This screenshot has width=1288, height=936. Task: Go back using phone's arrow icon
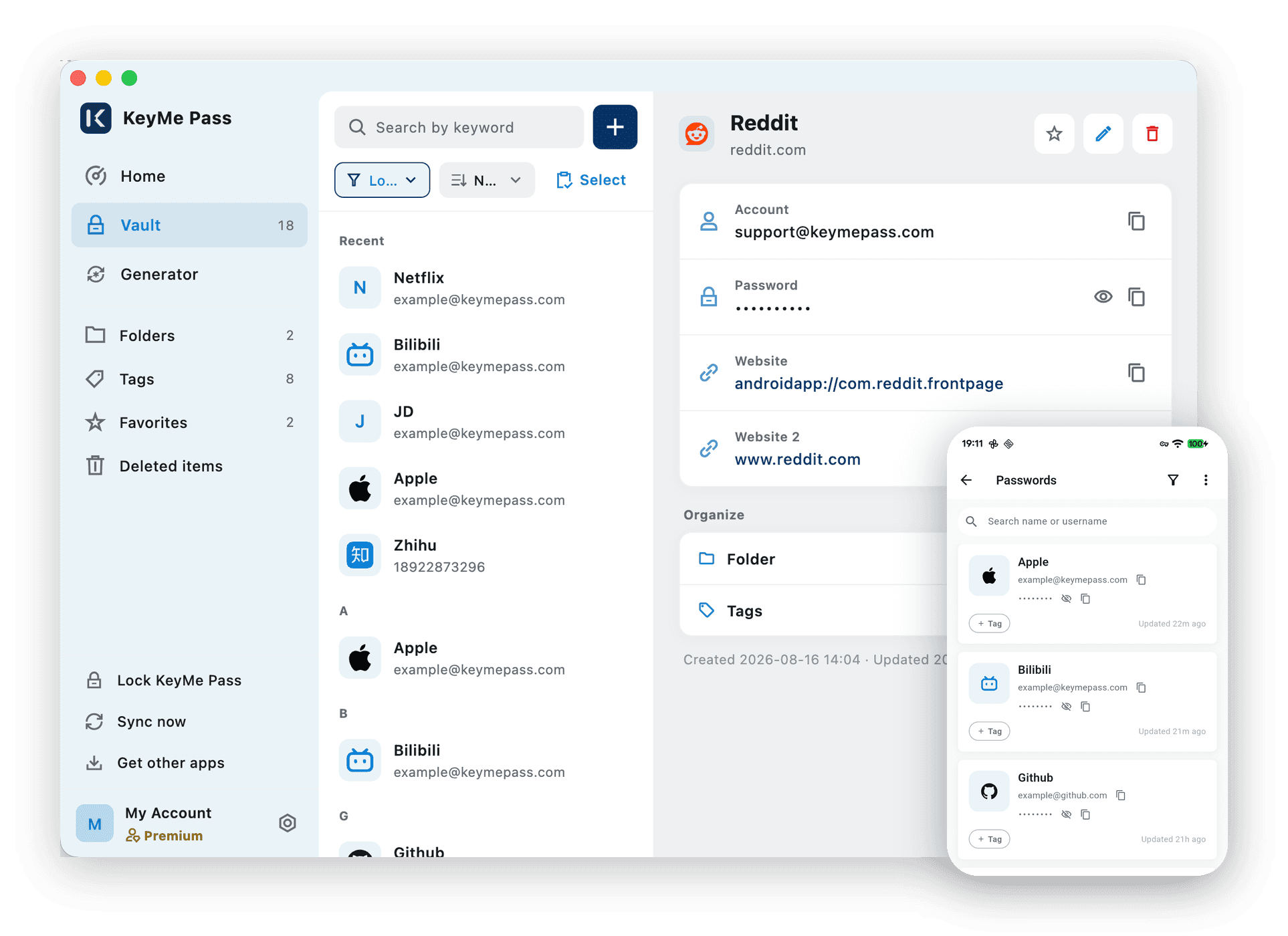coord(966,480)
